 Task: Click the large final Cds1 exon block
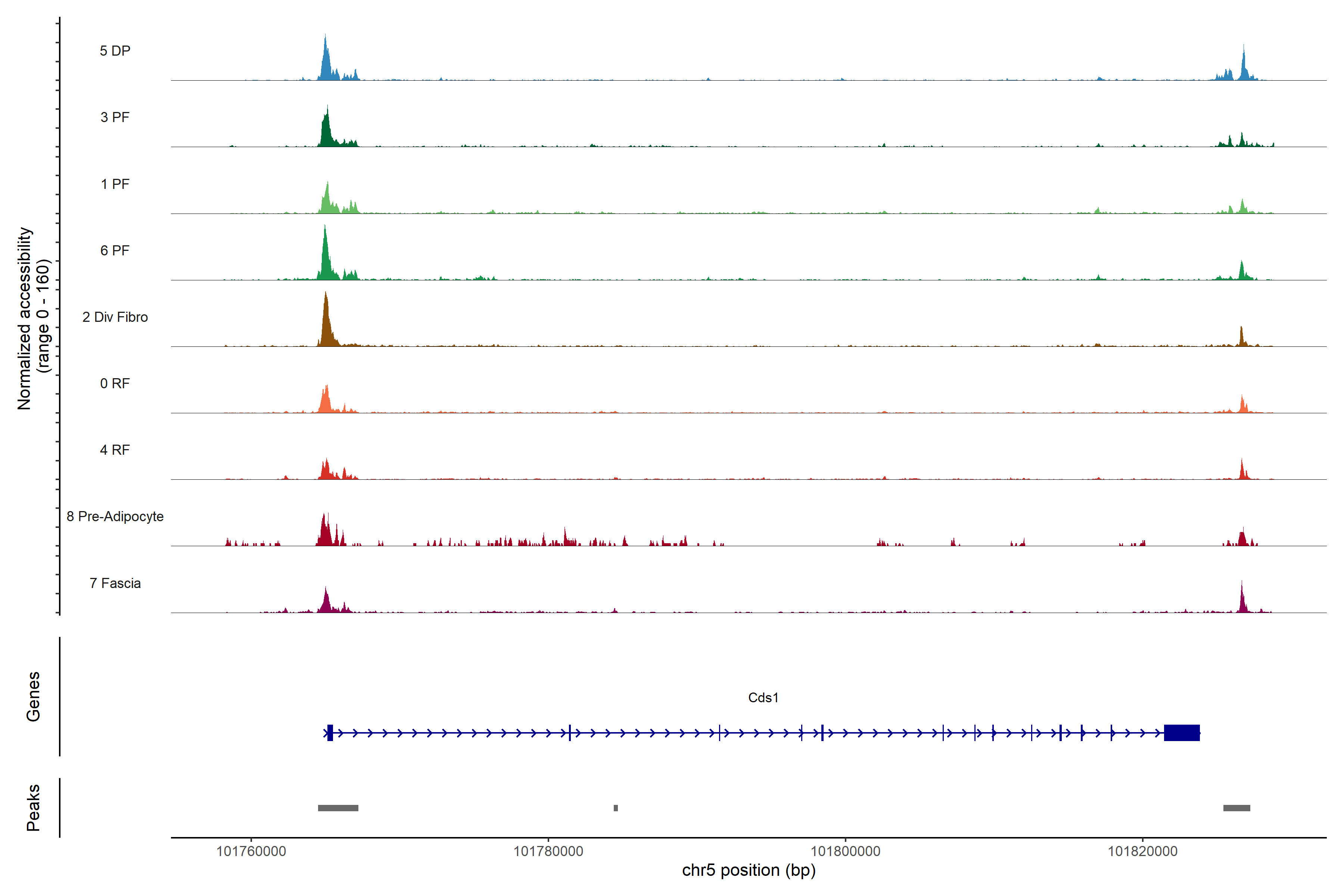1182,732
